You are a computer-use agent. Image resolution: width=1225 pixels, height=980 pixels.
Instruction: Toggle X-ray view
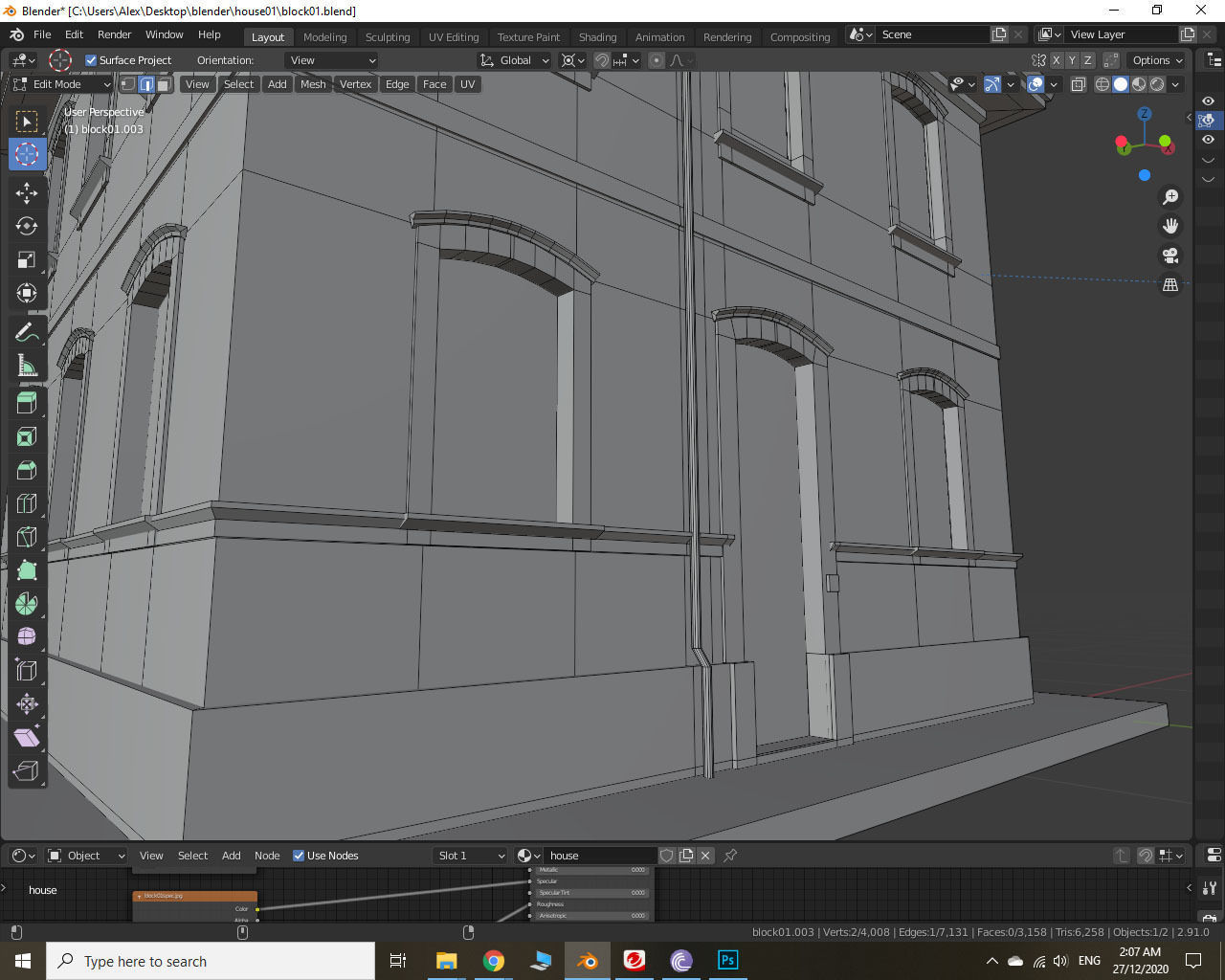1079,84
